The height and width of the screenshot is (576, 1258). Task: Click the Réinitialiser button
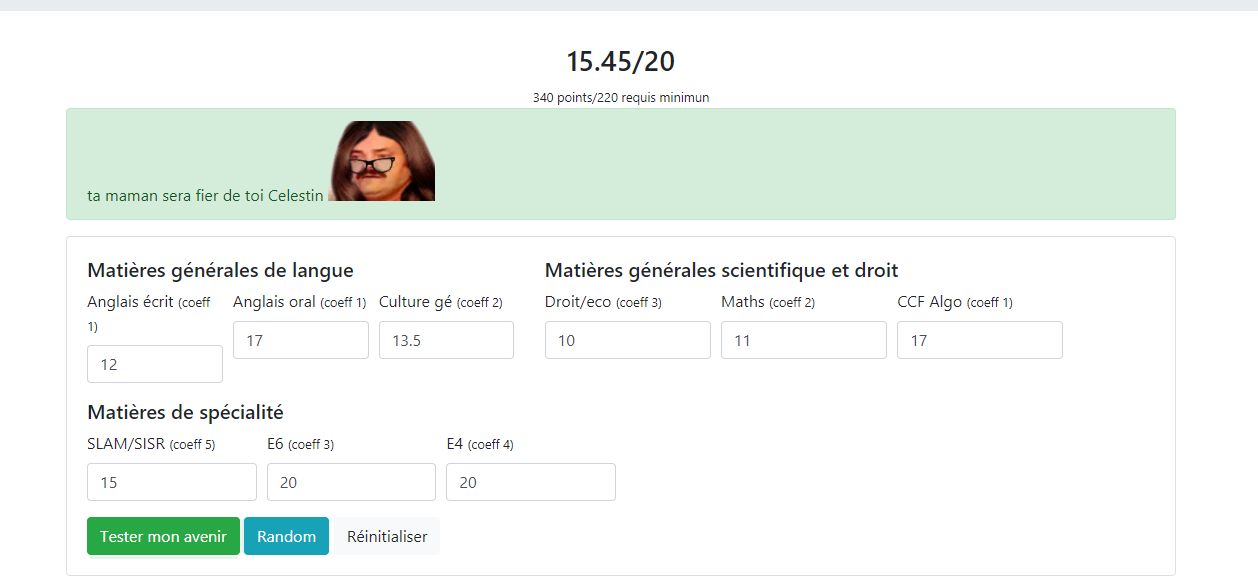(x=387, y=536)
